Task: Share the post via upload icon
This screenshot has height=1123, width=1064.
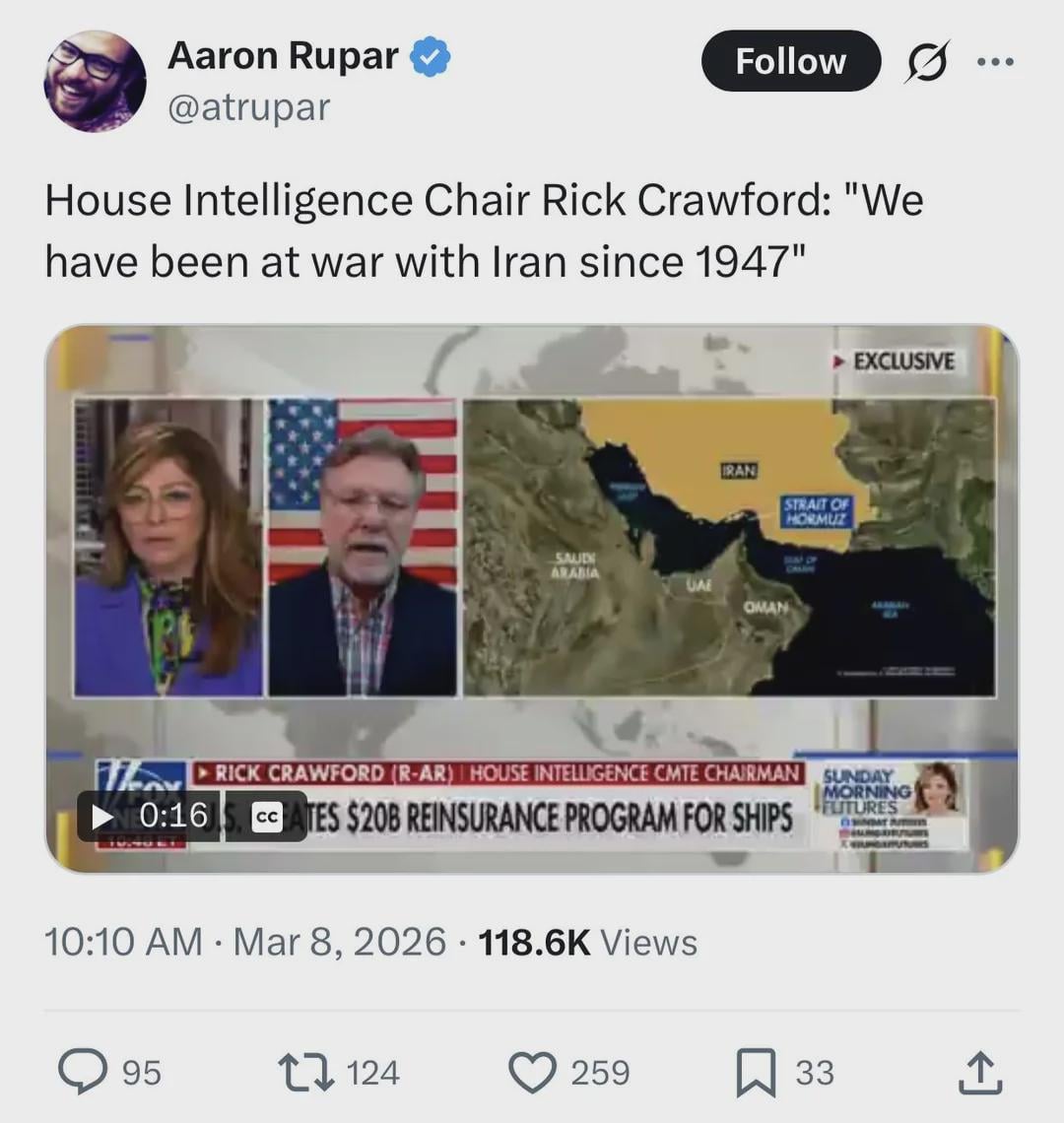Action: (980, 1072)
